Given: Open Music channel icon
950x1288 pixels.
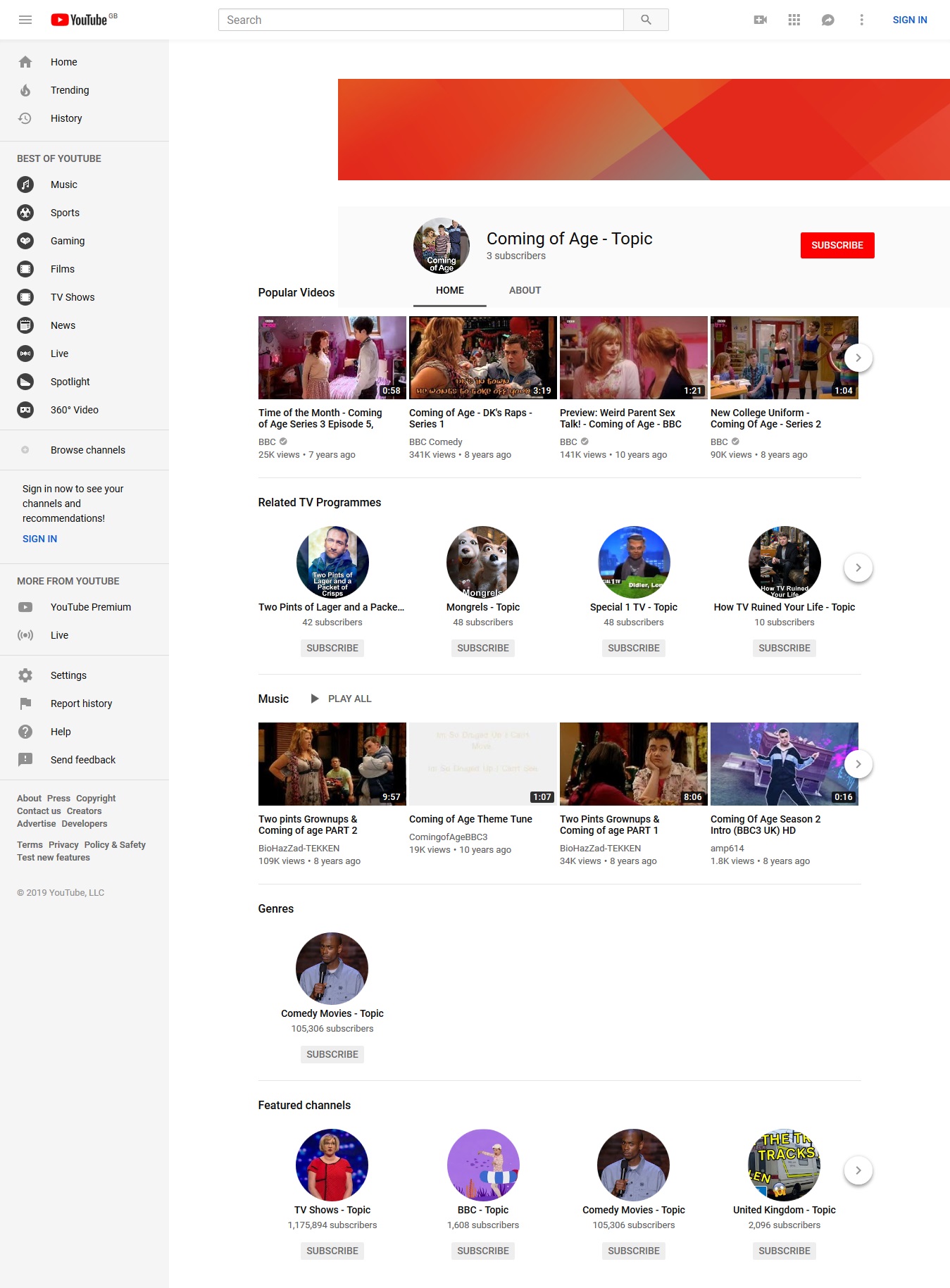Looking at the screenshot, I should point(25,185).
